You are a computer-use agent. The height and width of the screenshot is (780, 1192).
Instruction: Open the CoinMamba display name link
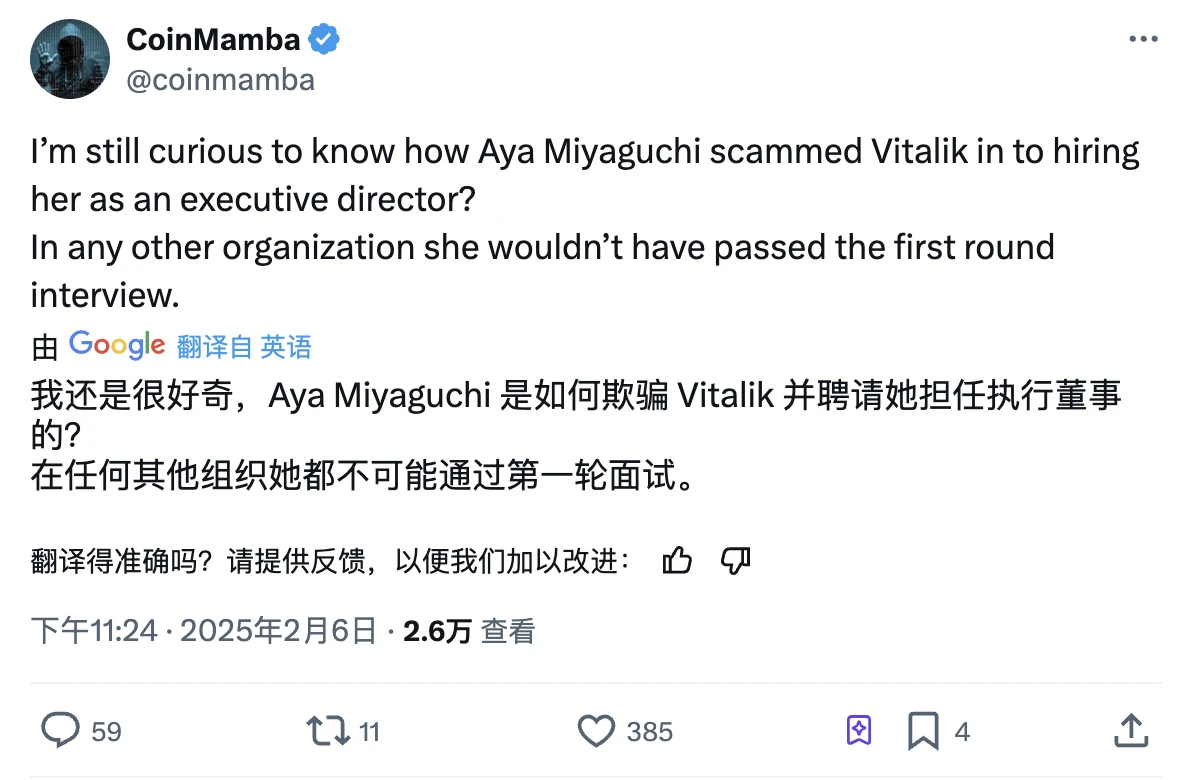(x=213, y=39)
